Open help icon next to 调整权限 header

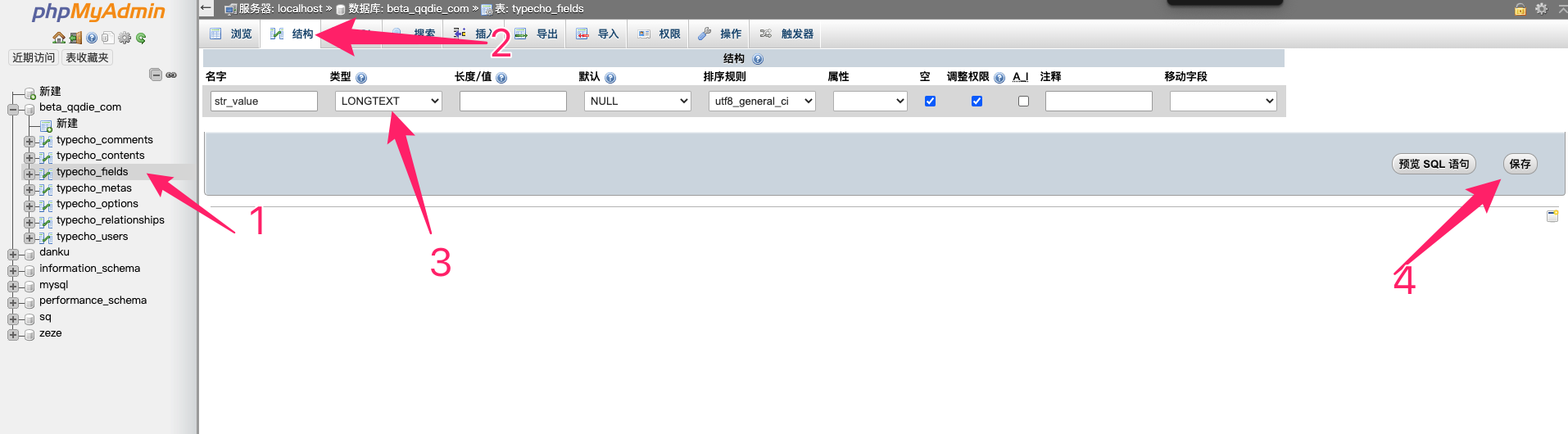999,78
